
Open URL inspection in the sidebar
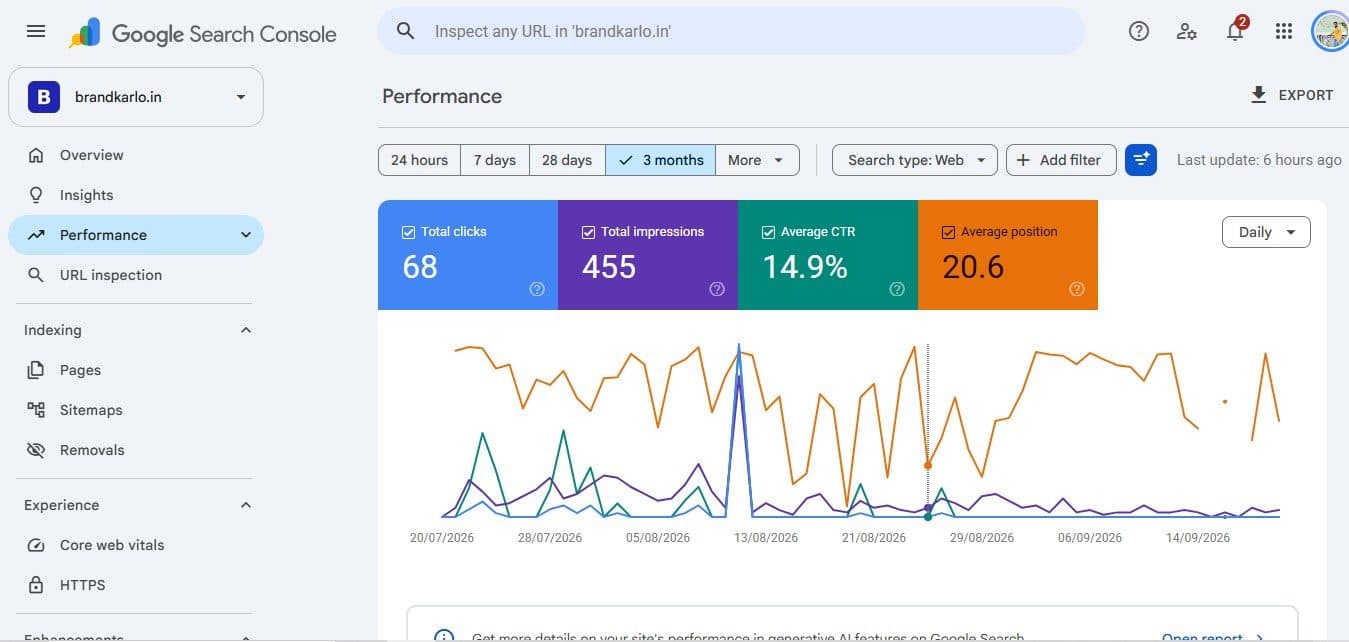(x=136, y=275)
